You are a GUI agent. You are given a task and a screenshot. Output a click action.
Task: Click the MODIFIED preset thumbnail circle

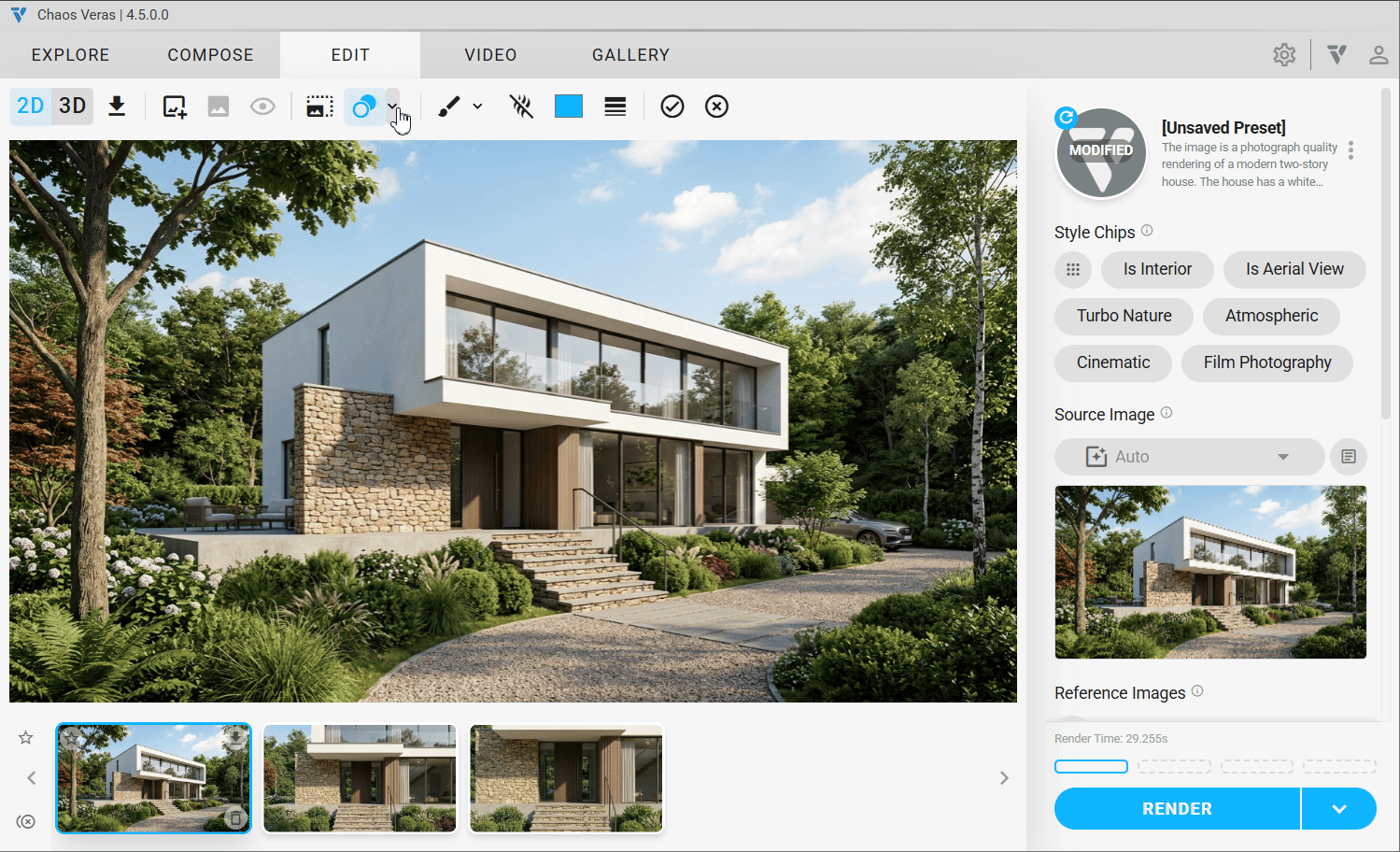(1101, 153)
